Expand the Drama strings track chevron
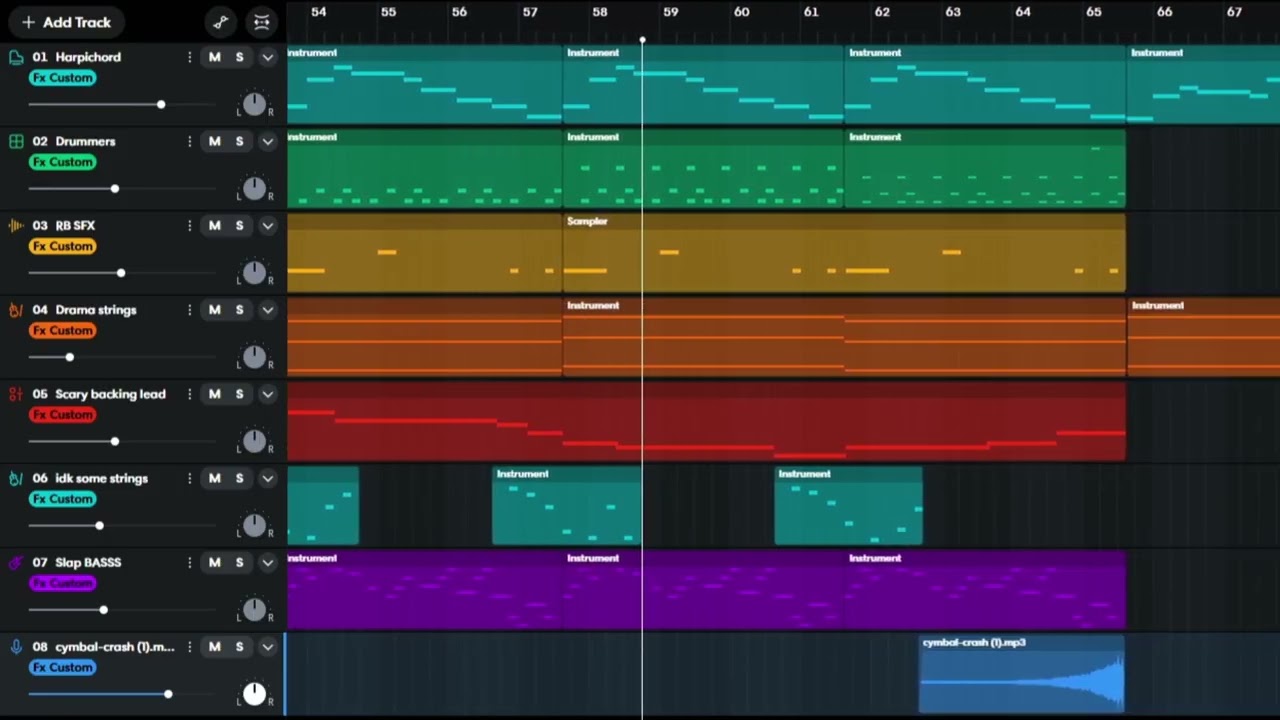This screenshot has height=720, width=1280. coord(267,310)
